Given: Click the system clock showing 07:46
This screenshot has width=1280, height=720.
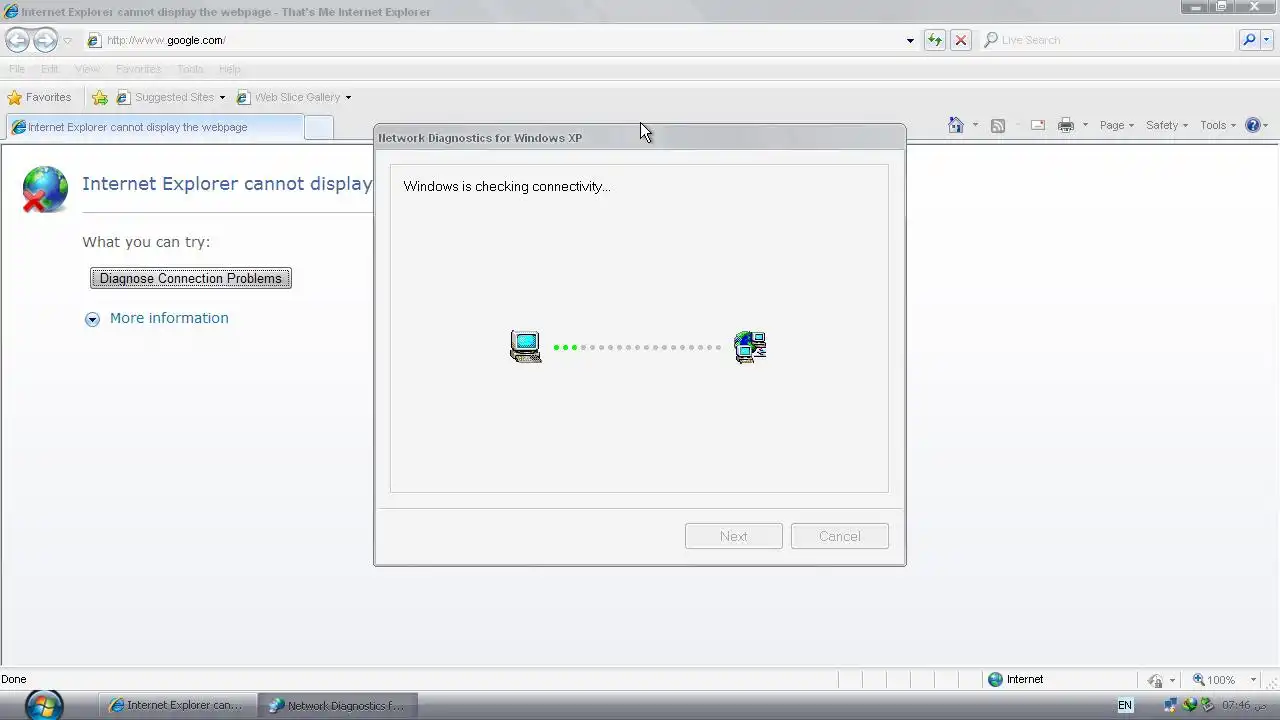Looking at the screenshot, I should coord(1243,705).
